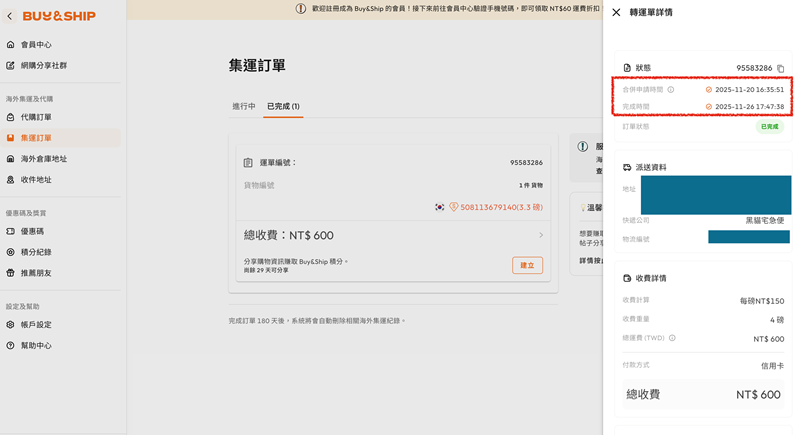Open 帳戶設定 in the sidebar
800x435 pixels.
36,325
